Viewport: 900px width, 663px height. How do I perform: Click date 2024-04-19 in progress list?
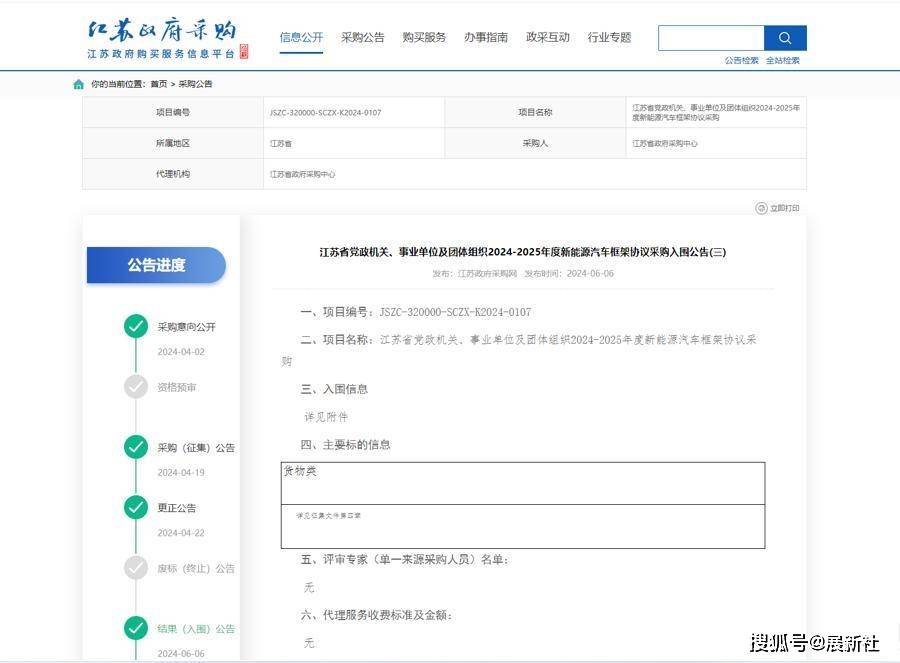coord(181,472)
